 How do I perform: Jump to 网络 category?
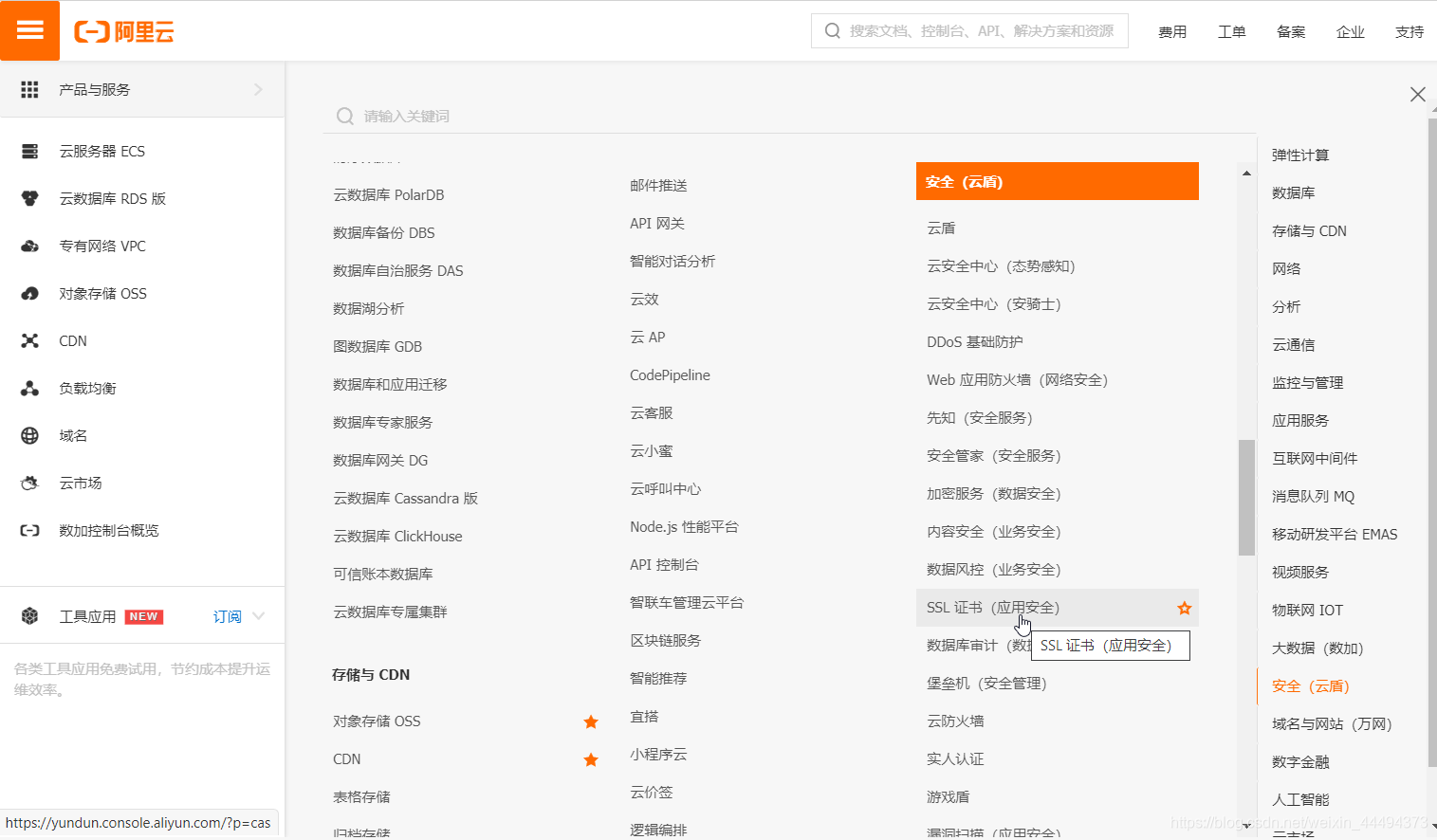pos(1286,269)
